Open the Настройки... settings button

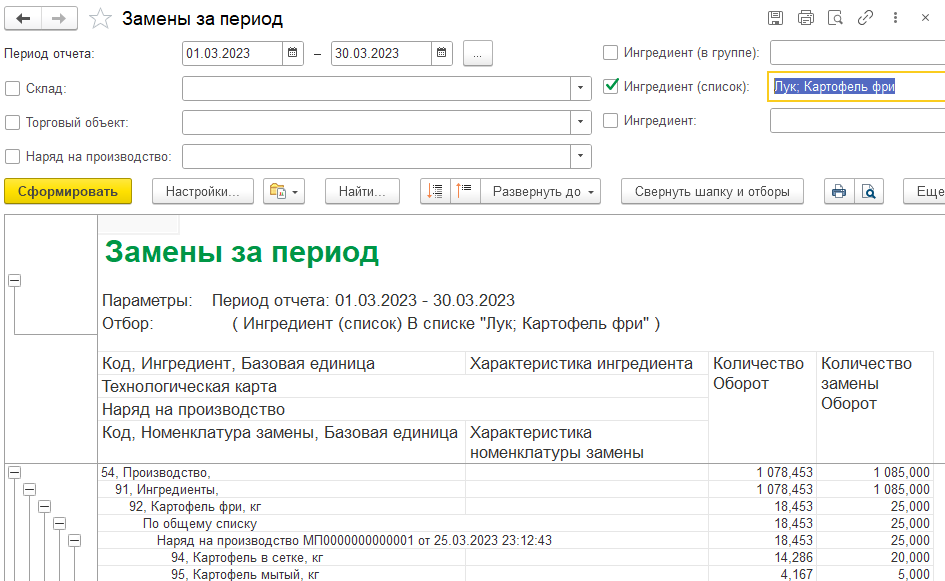pyautogui.click(x=203, y=191)
